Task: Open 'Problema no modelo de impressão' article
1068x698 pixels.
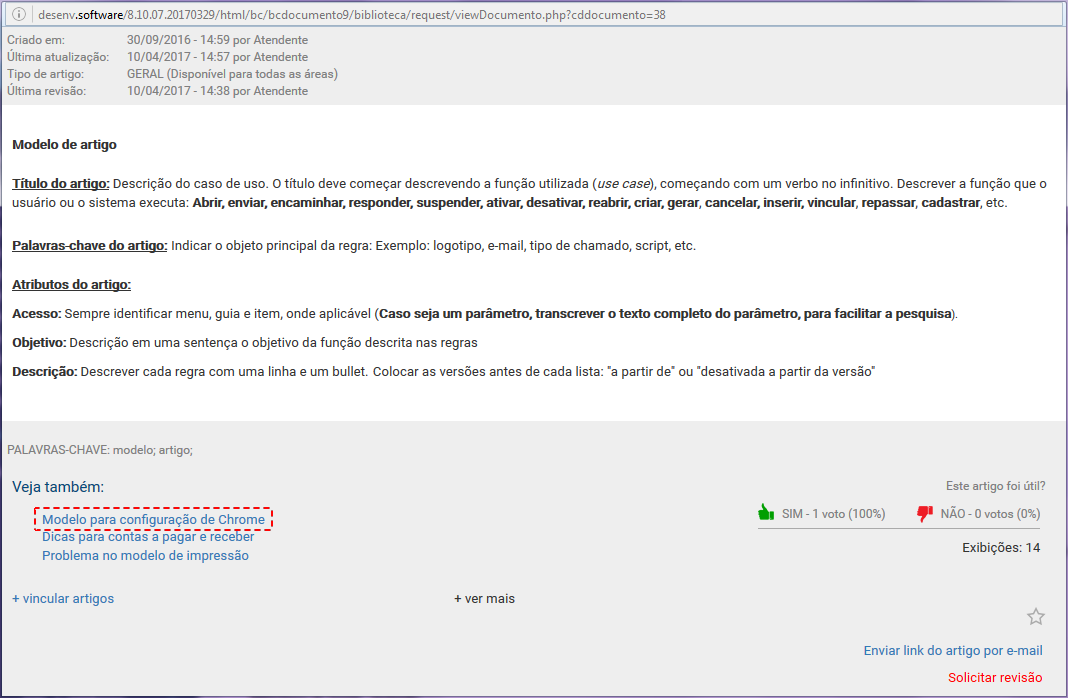Action: coord(145,555)
